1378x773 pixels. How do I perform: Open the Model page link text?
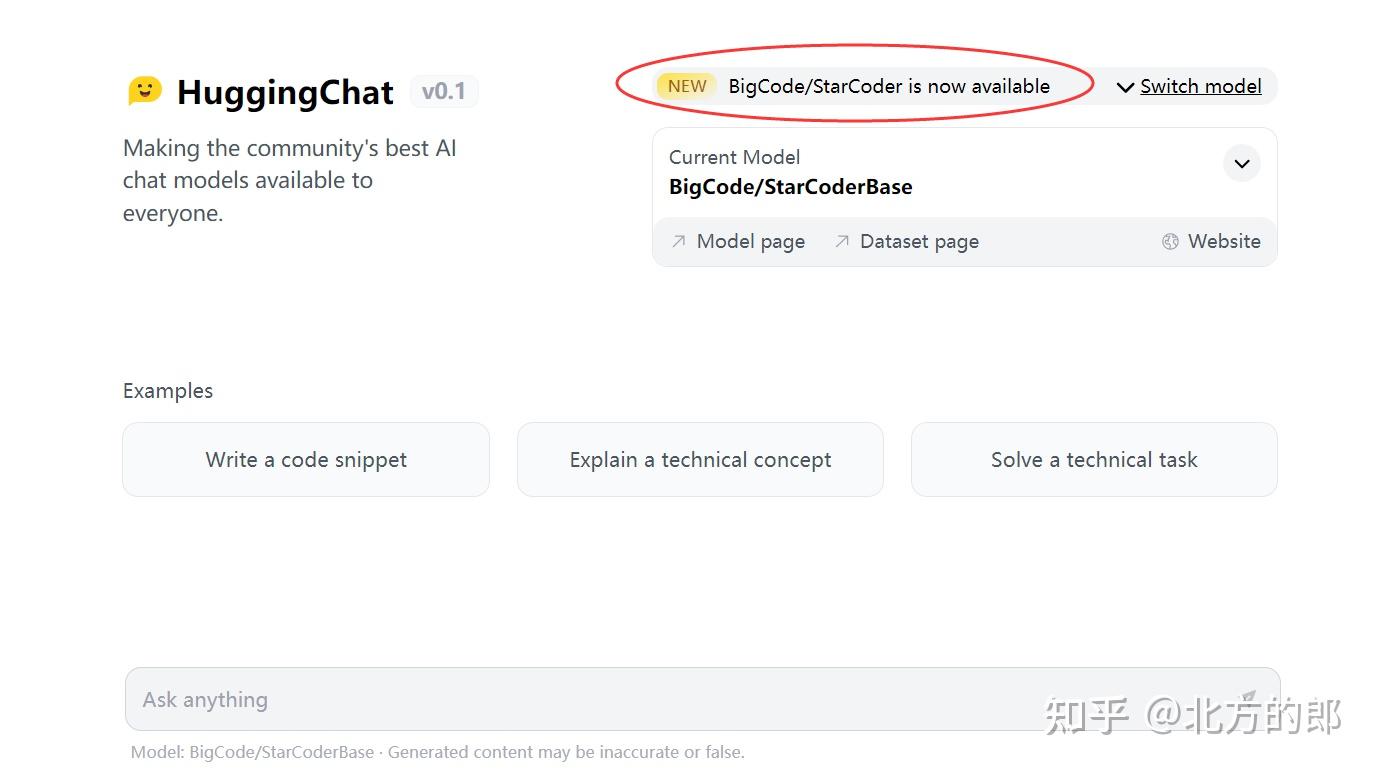click(x=750, y=241)
